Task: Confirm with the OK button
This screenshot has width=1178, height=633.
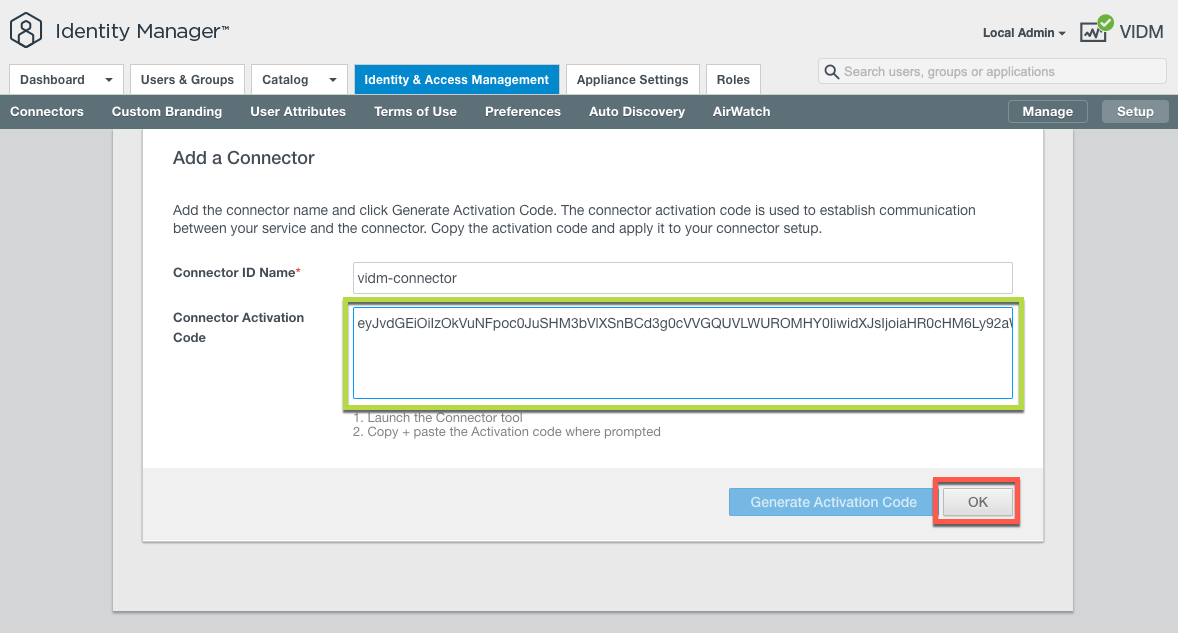Action: click(x=977, y=502)
